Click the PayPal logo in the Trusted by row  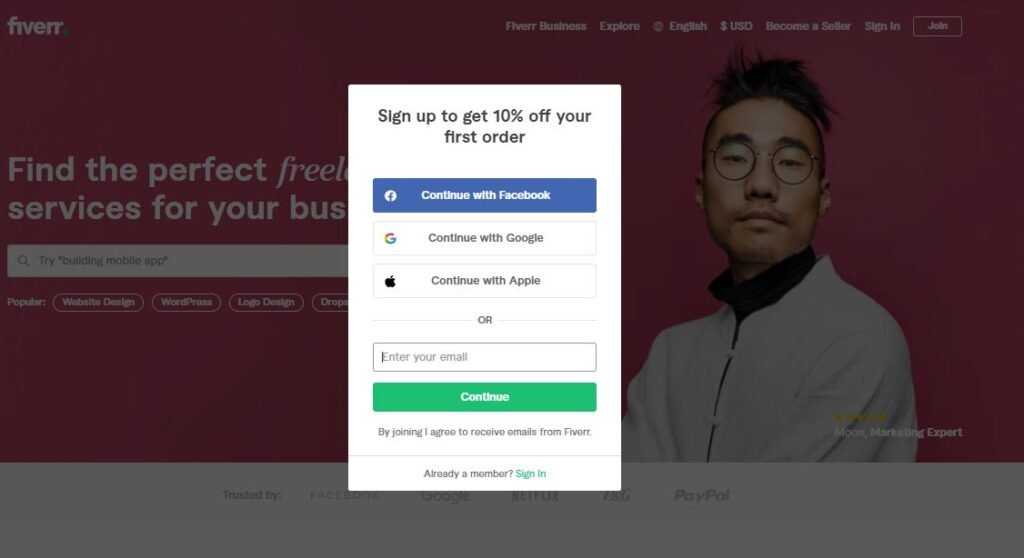pyautogui.click(x=702, y=495)
